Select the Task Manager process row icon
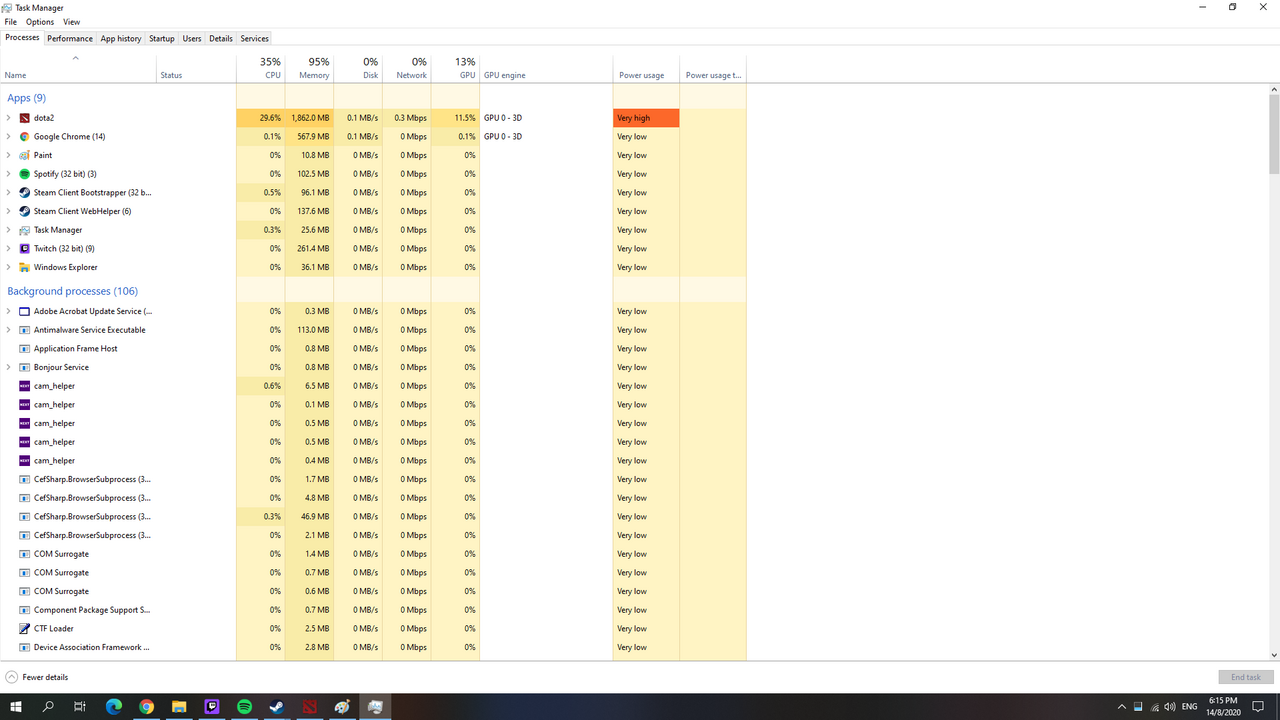This screenshot has width=1280, height=720. (25, 230)
